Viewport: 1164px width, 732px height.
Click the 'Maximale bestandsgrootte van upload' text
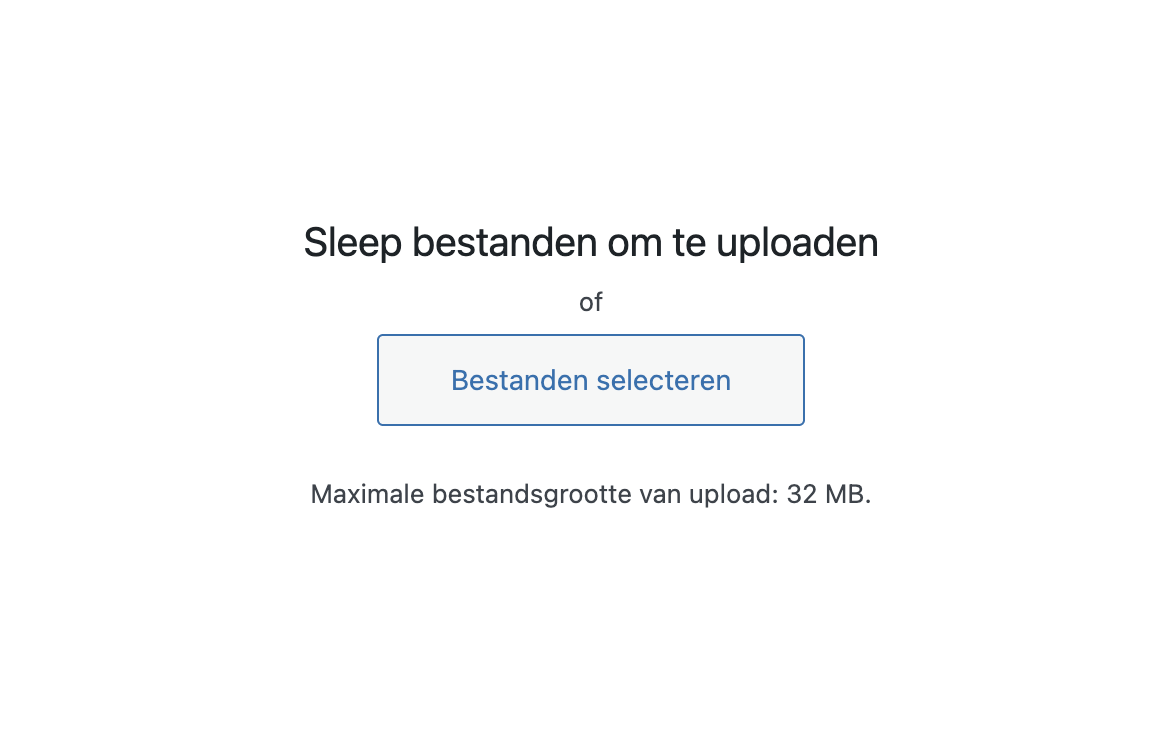[544, 494]
